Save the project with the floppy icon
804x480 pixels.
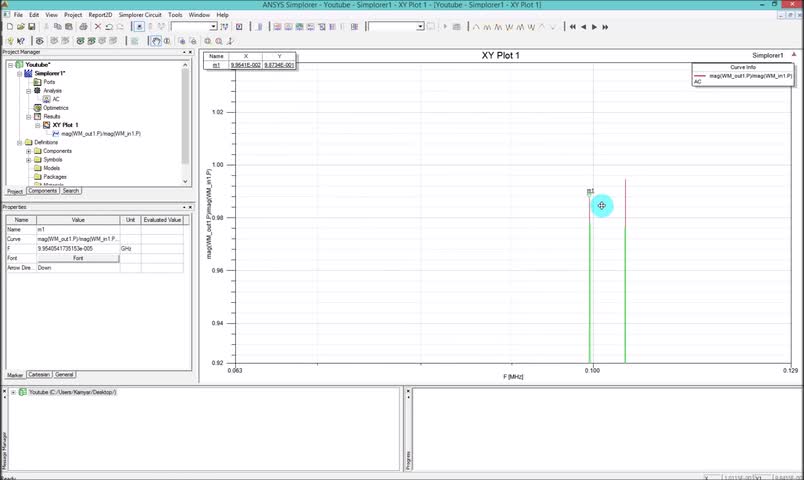31,27
